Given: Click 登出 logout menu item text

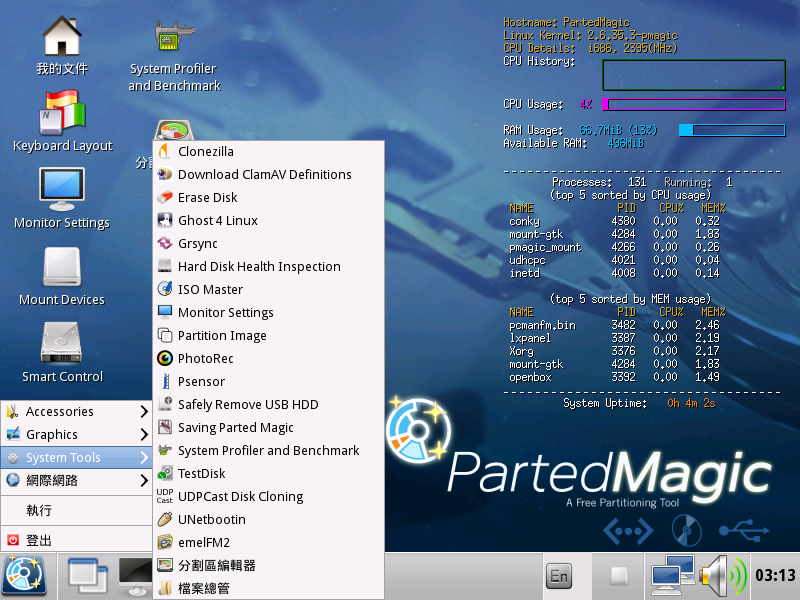Looking at the screenshot, I should pyautogui.click(x=39, y=540).
